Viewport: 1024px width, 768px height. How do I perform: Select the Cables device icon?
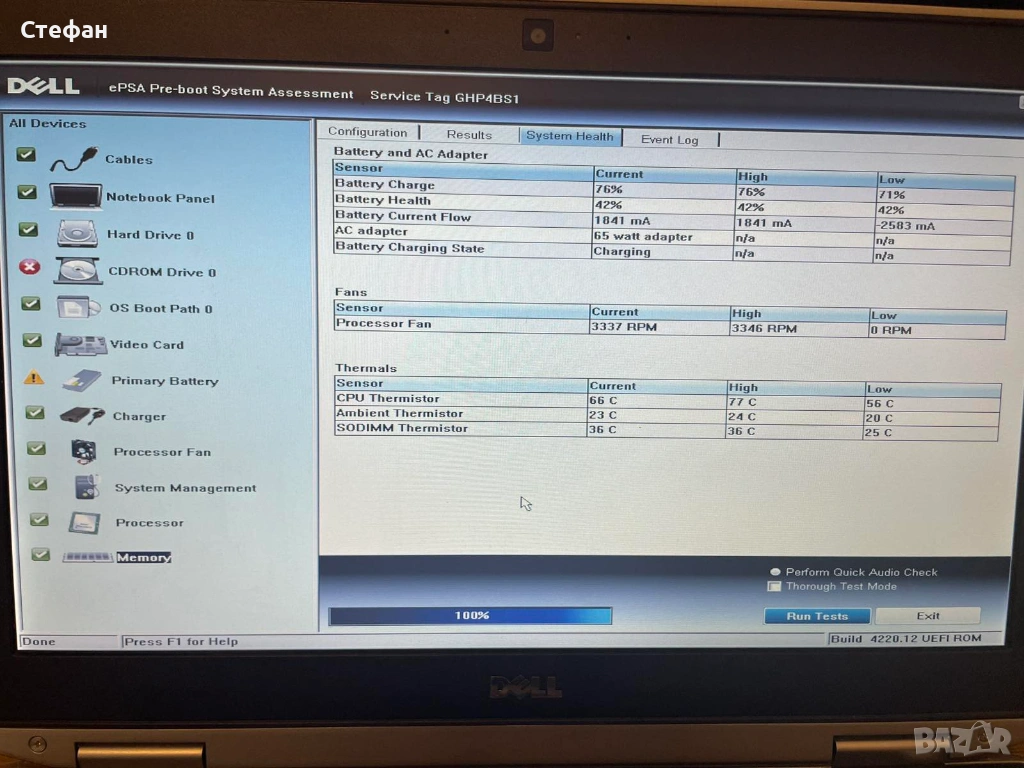pos(74,159)
